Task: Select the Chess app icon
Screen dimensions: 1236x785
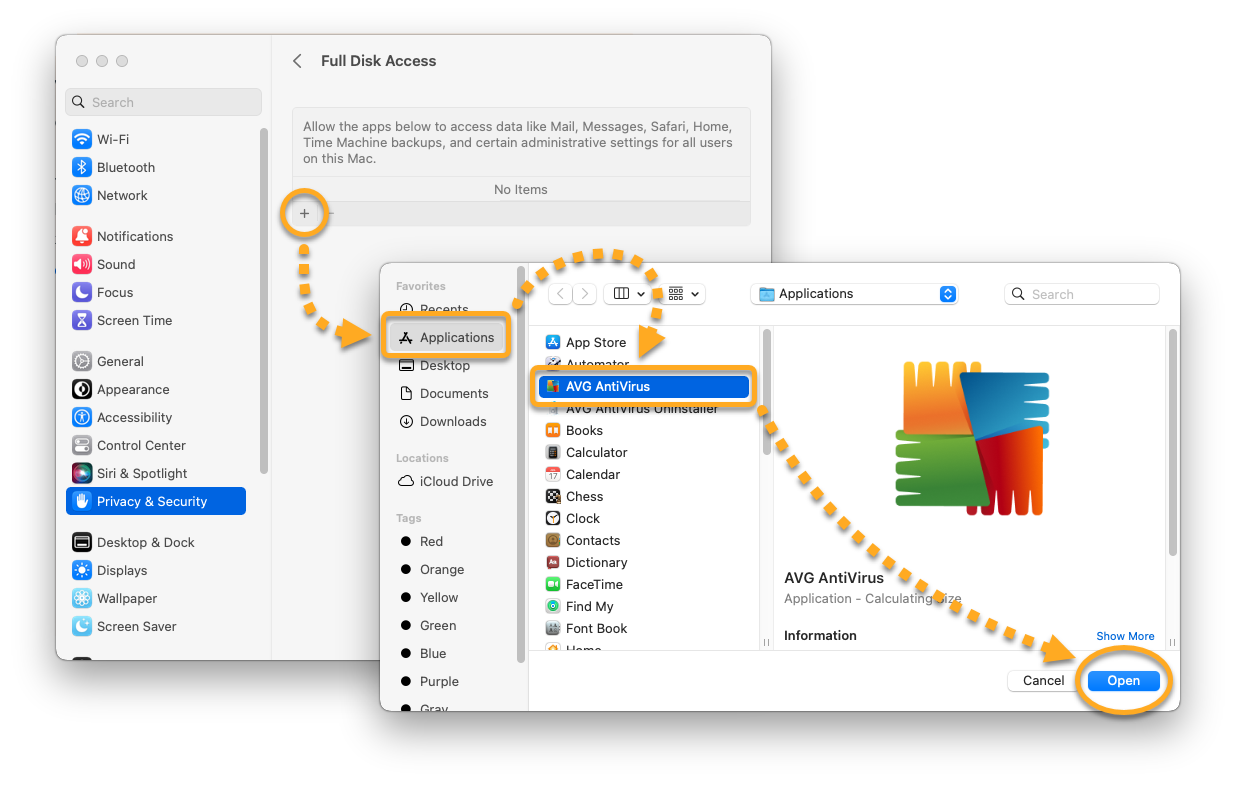Action: coord(553,496)
